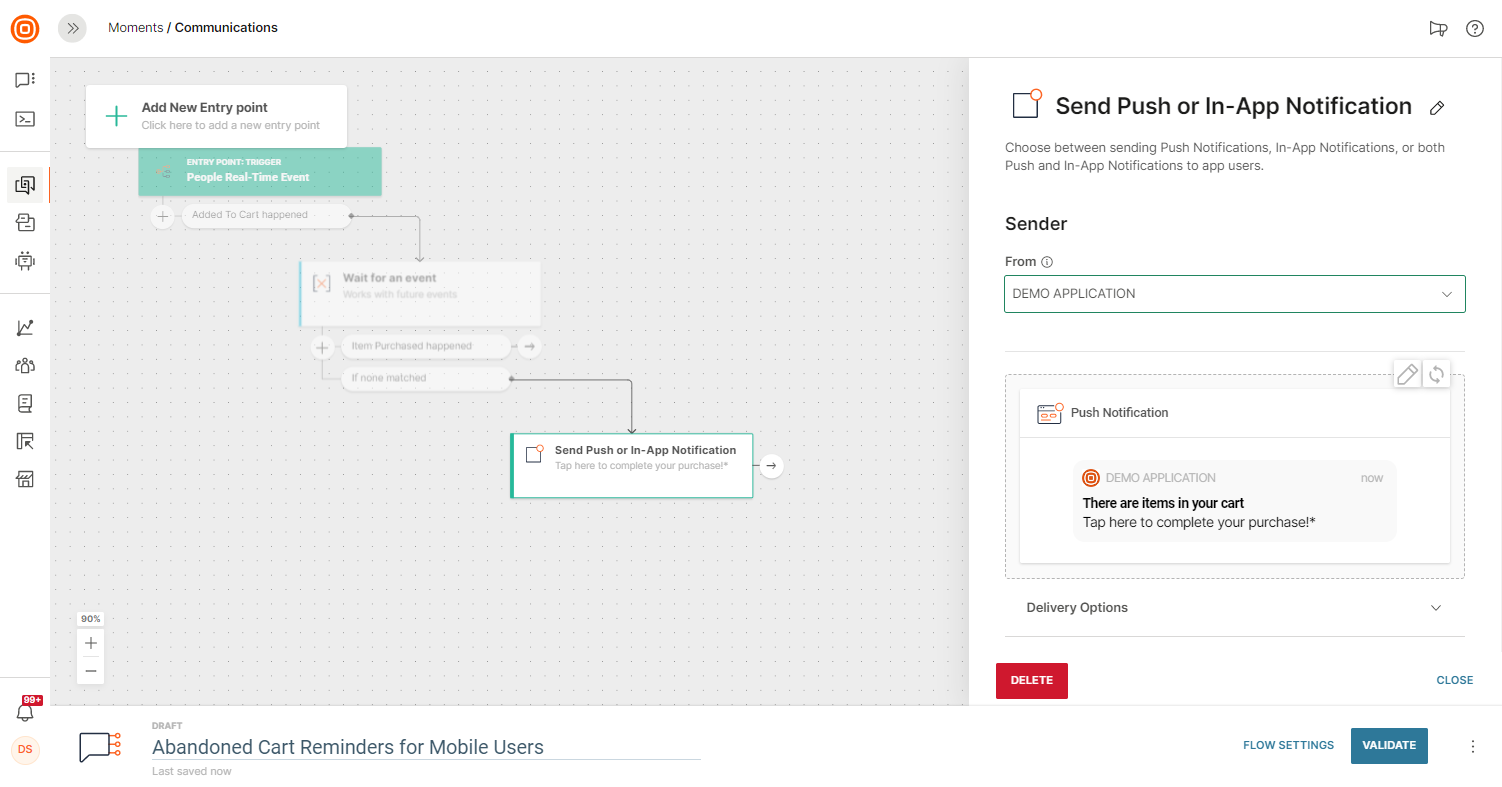Expand the Delivery Options section
This screenshot has height=787, width=1502.
click(x=1234, y=608)
